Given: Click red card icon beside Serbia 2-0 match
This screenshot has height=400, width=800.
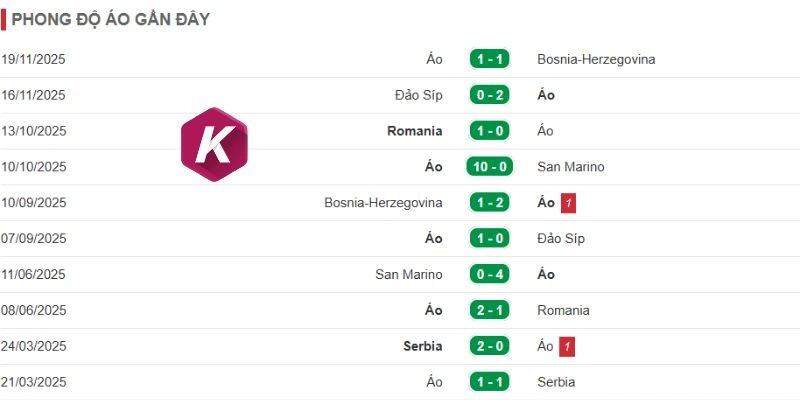Looking at the screenshot, I should pos(567,347).
